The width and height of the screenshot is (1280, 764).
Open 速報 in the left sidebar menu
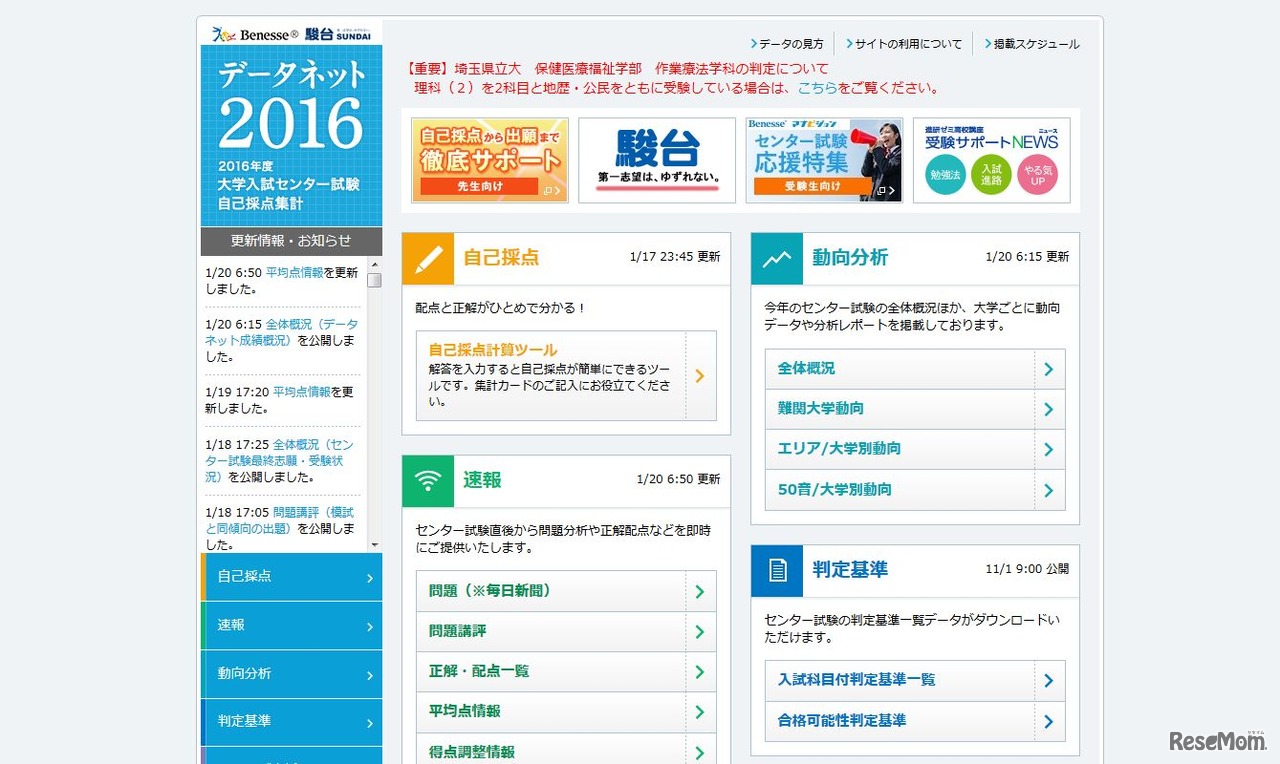(x=291, y=625)
